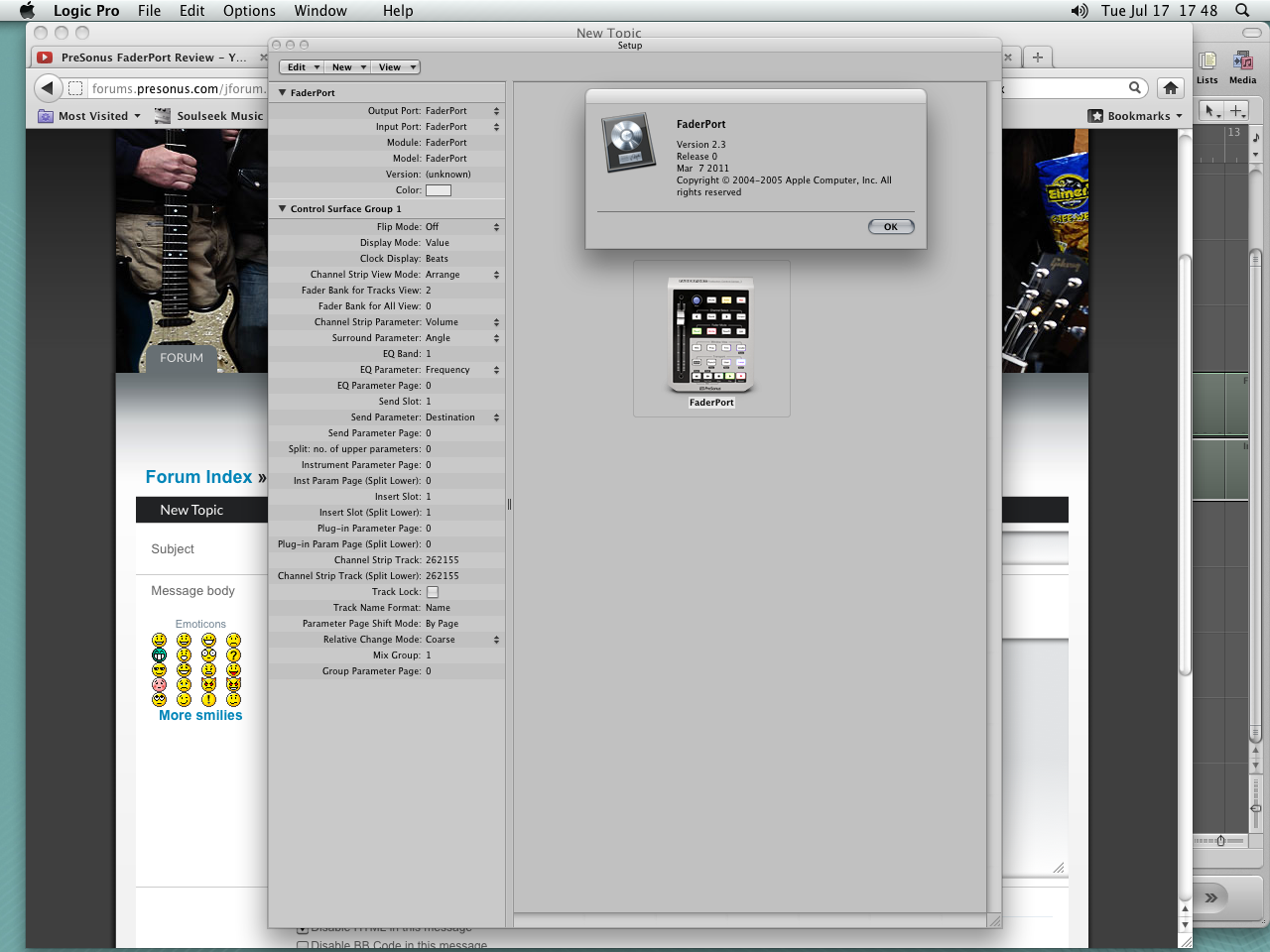Insert the winking emoticon

(184, 699)
